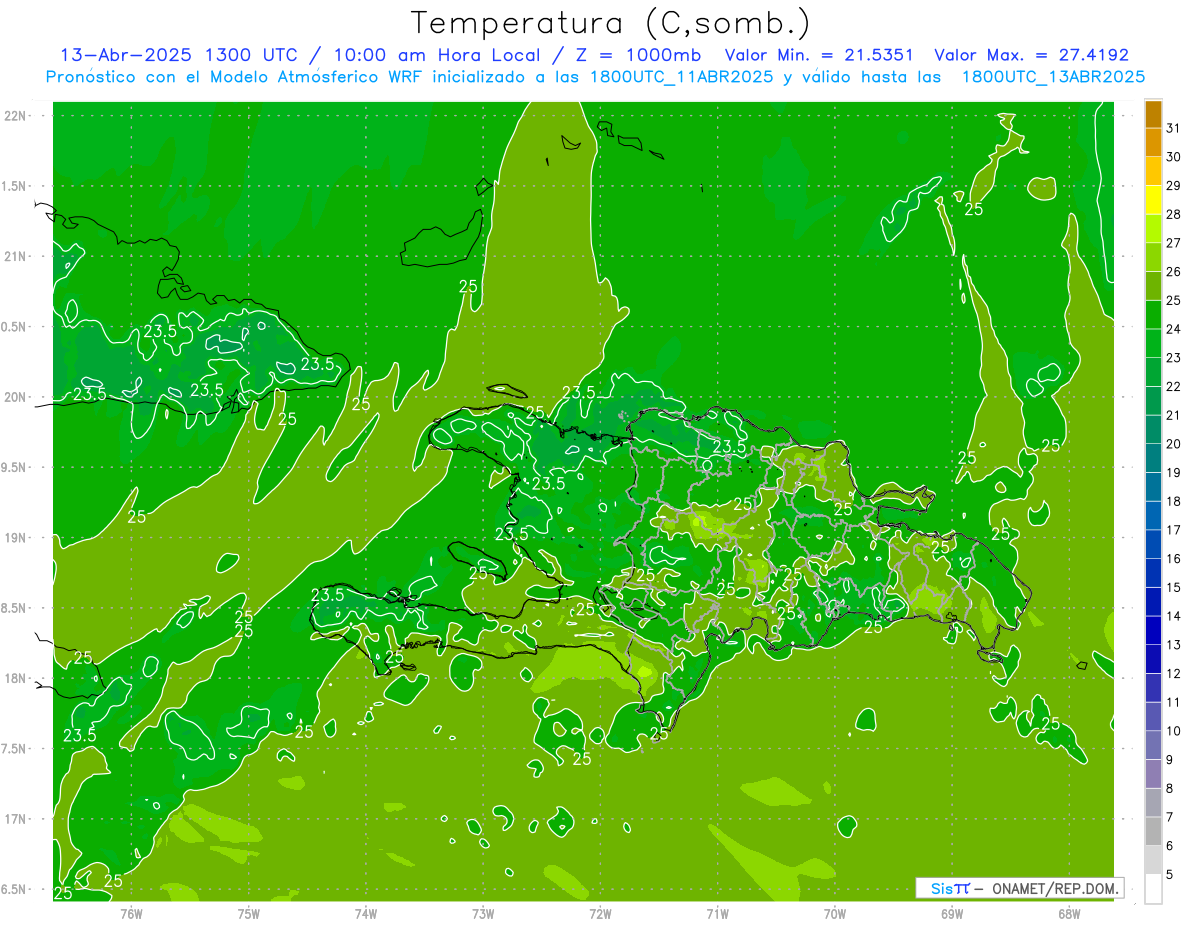The height and width of the screenshot is (927, 1200).
Task: Click the color scale label "24"
Action: (1175, 329)
